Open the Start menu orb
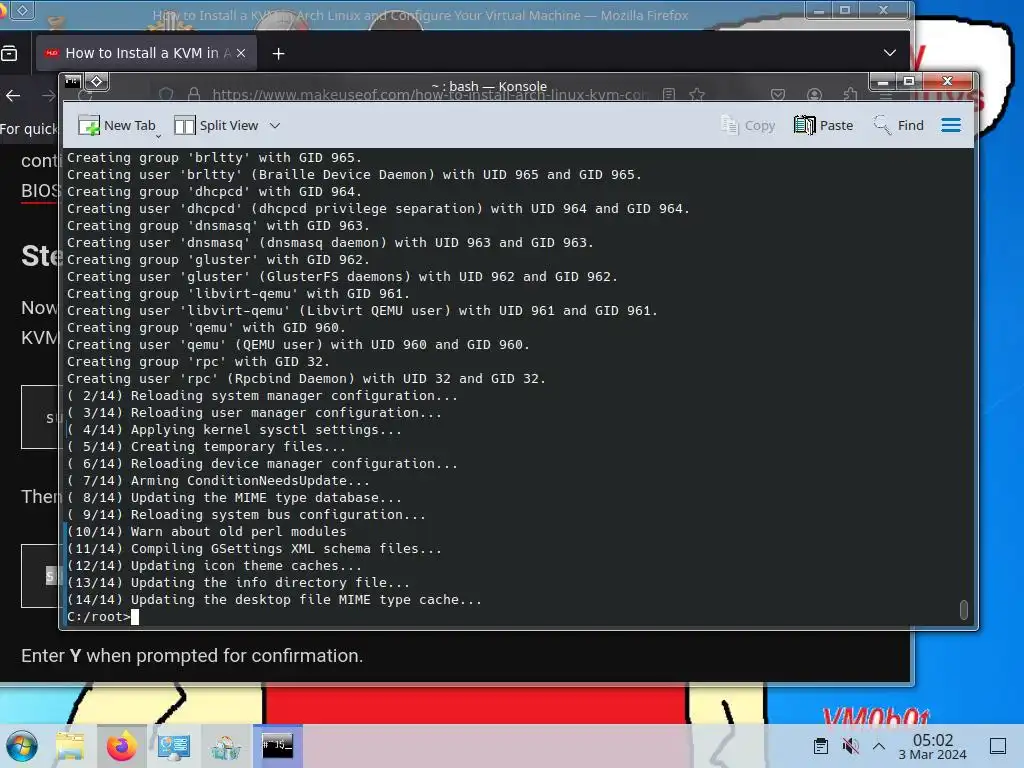This screenshot has height=768, width=1024. (22, 746)
